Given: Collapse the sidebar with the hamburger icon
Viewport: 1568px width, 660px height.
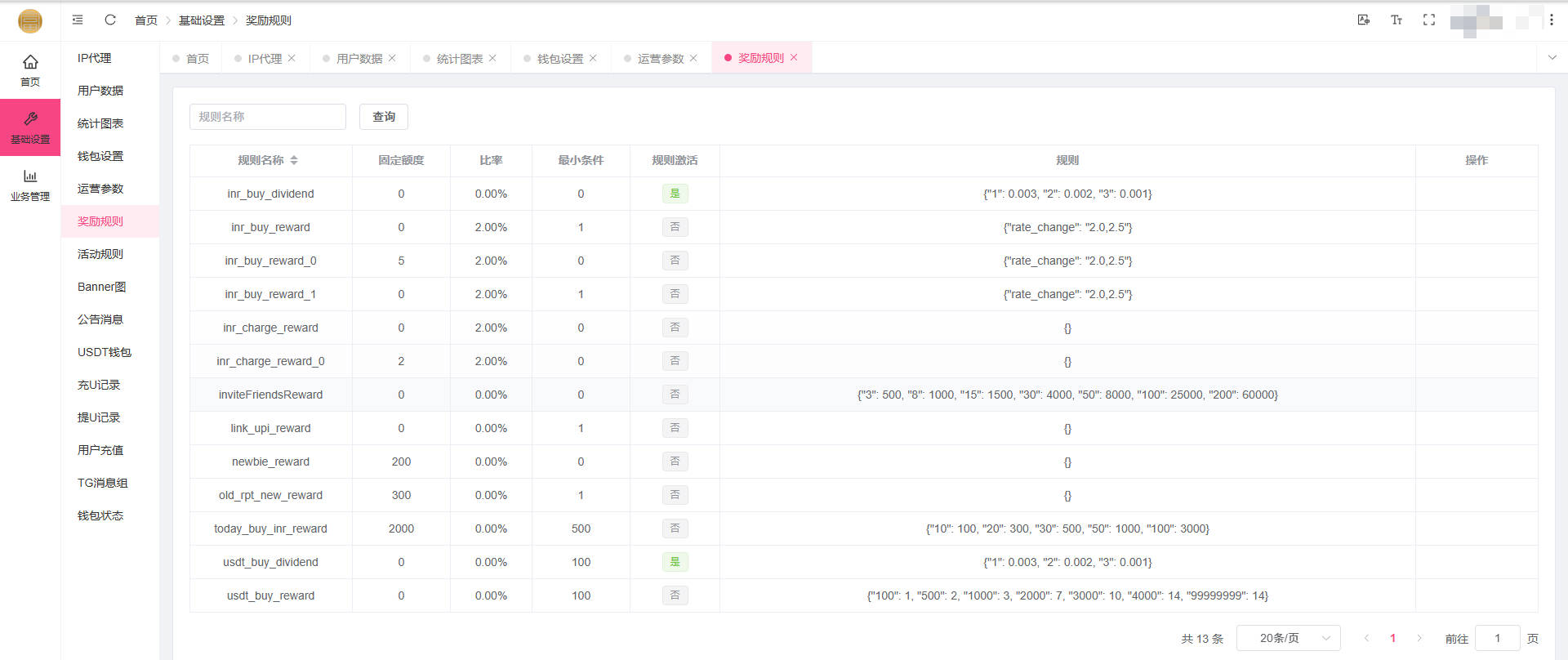Looking at the screenshot, I should click(x=78, y=20).
